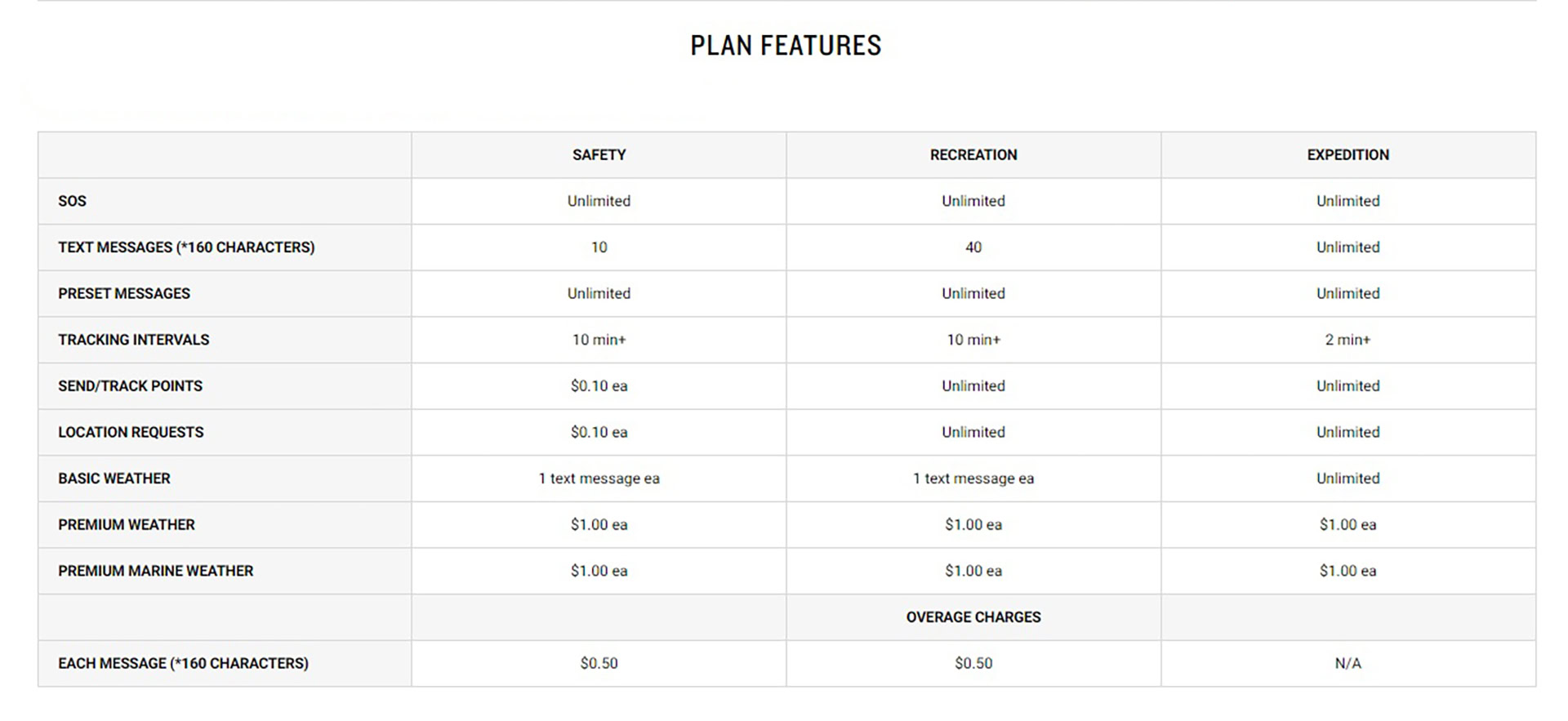Select the PREMIUM MARINE WEATHER row label
The width and height of the screenshot is (1568, 721).
coord(155,572)
